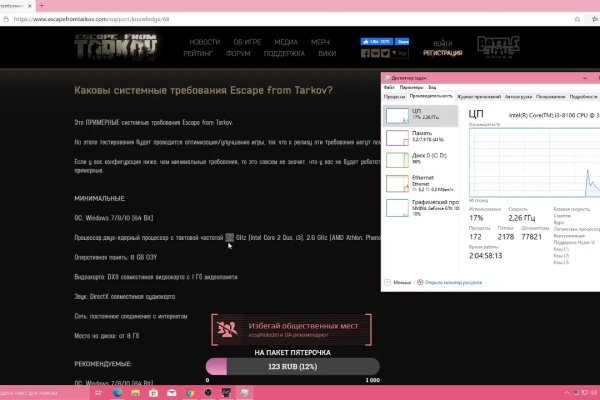Click the 123 RUB (12%) donation progress bar
600x400 pixels.
pos(293,367)
